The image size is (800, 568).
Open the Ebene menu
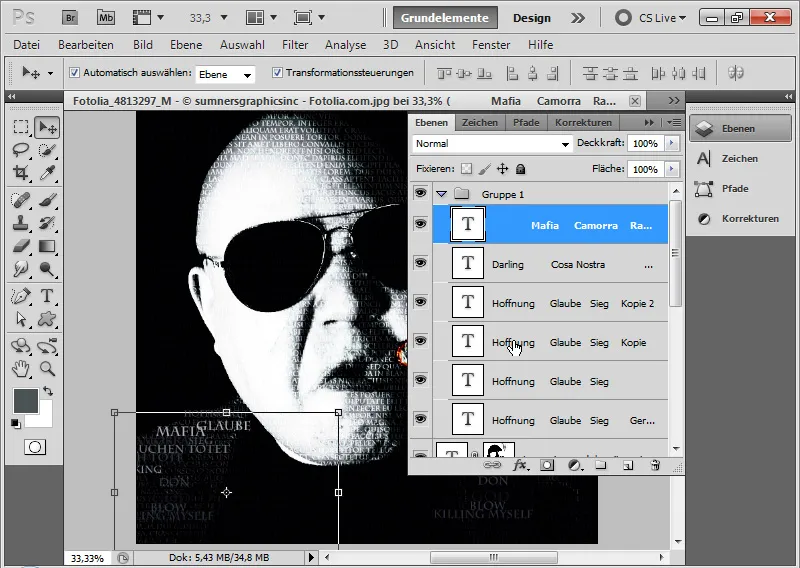coord(186,45)
